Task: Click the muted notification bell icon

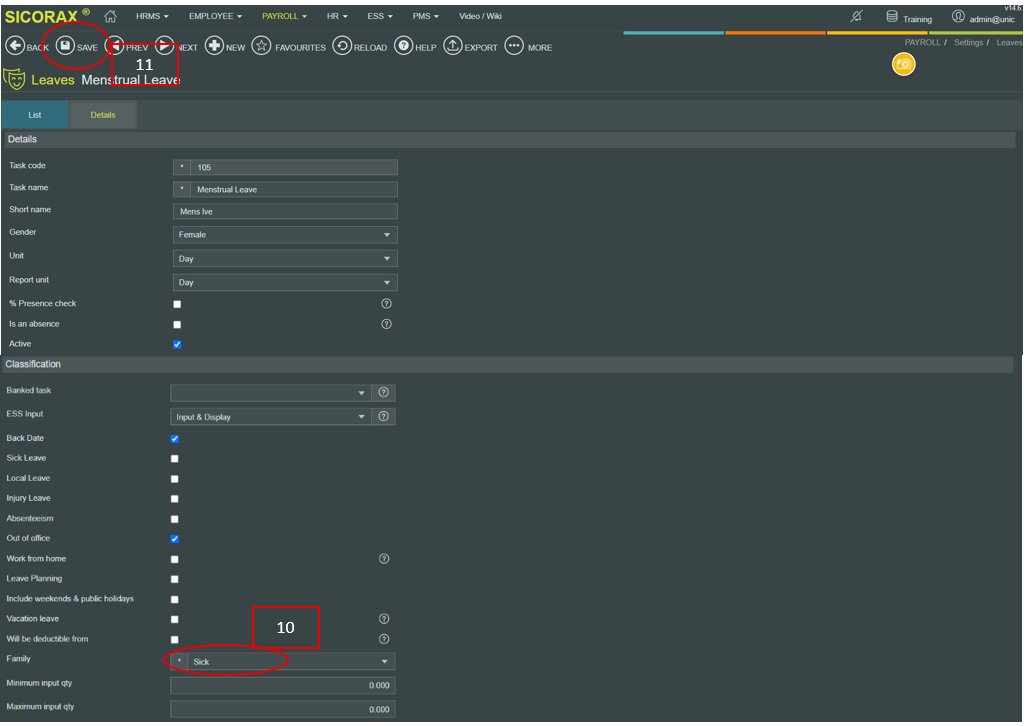Action: [x=856, y=16]
